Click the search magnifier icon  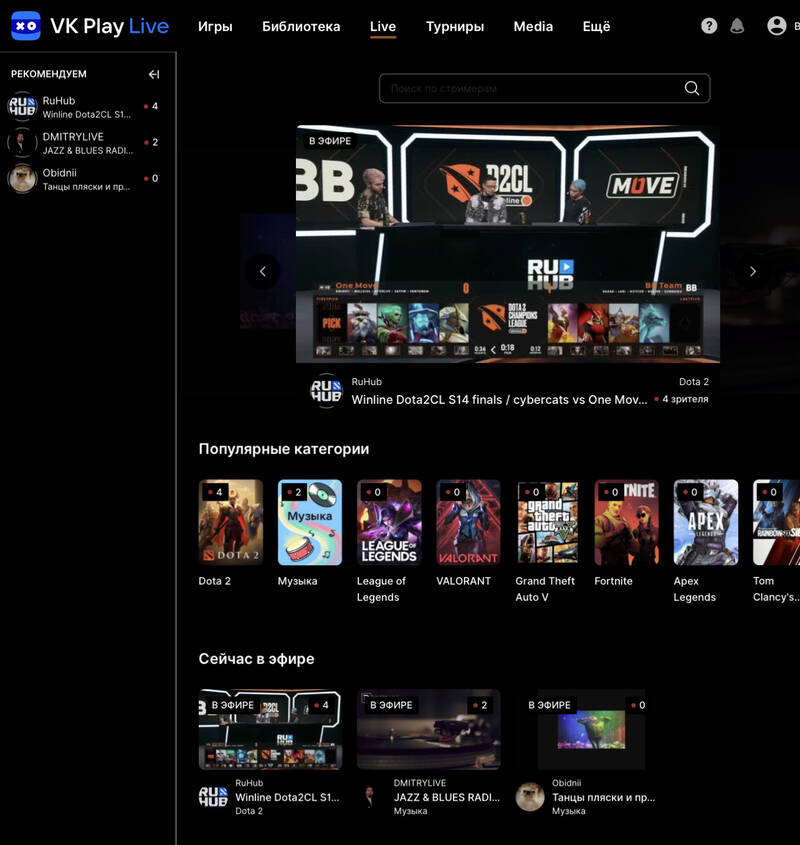tap(692, 88)
